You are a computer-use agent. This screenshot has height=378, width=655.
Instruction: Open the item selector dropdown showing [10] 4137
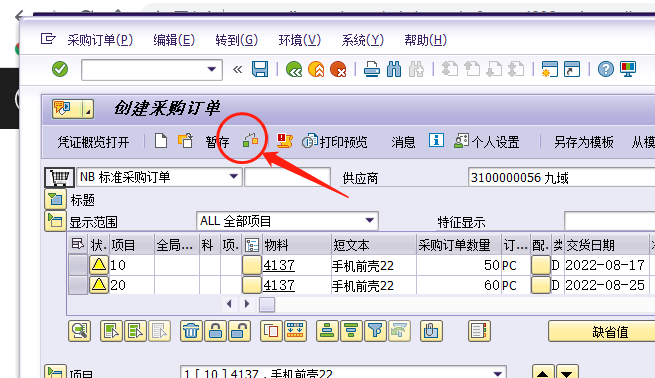click(x=497, y=373)
